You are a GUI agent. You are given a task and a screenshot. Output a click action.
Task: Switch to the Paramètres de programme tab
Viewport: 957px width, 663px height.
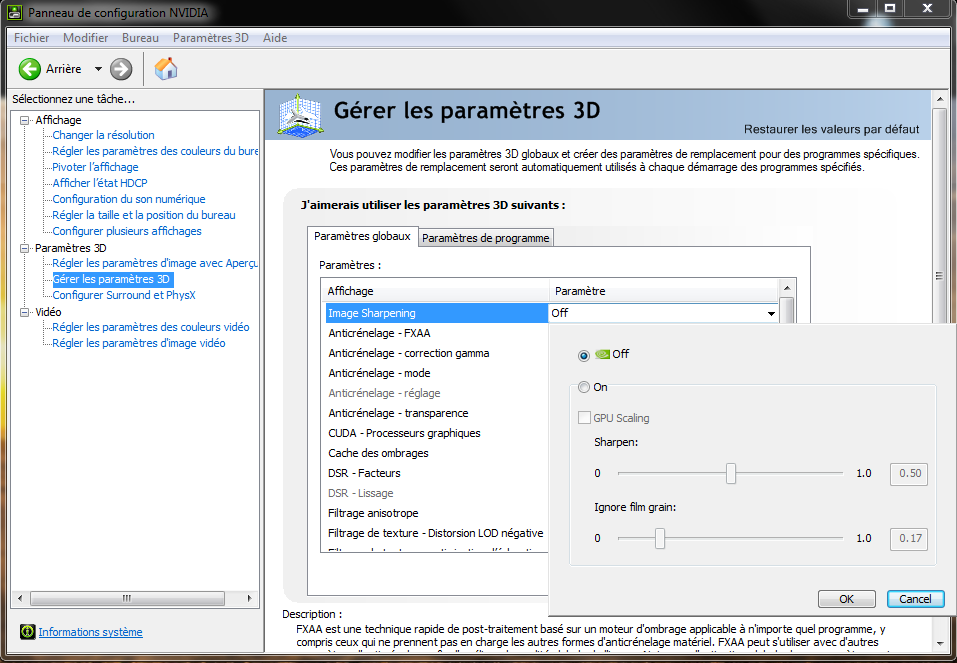tap(486, 238)
